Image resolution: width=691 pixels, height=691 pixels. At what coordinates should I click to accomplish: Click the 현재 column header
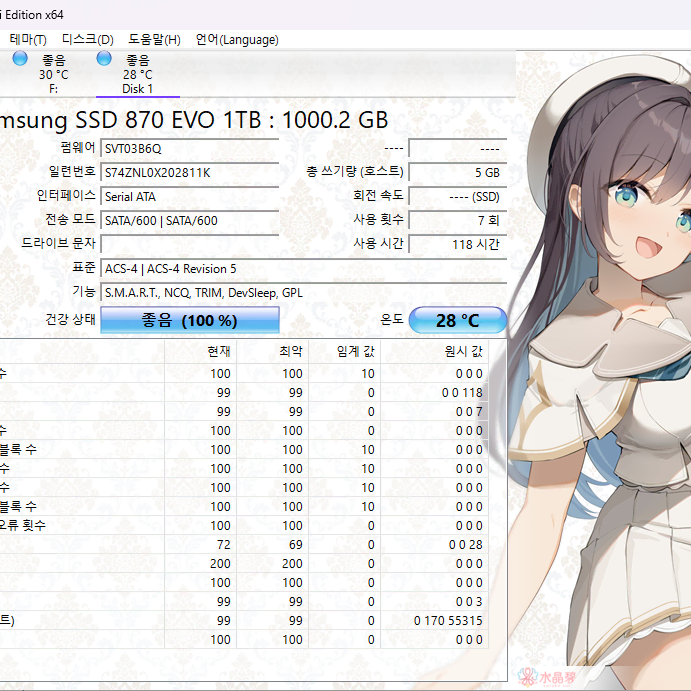(201, 351)
